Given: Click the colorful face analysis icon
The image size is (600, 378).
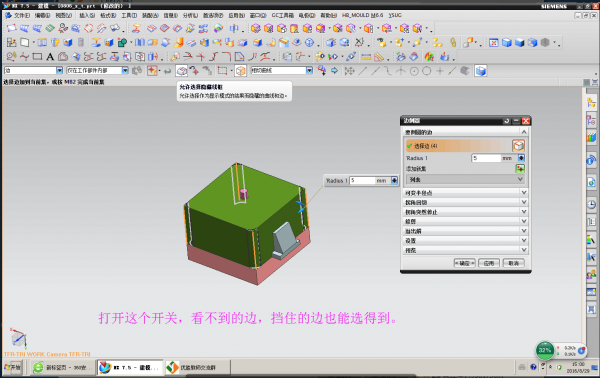Looking at the screenshot, I should pyautogui.click(x=429, y=57).
